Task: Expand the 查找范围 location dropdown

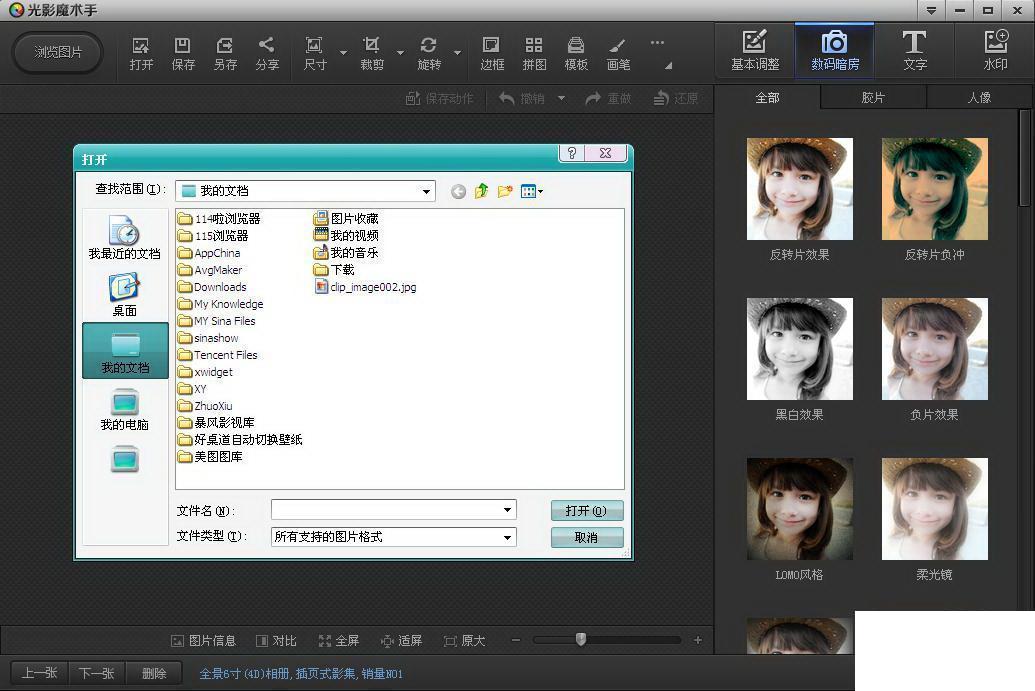Action: (426, 191)
